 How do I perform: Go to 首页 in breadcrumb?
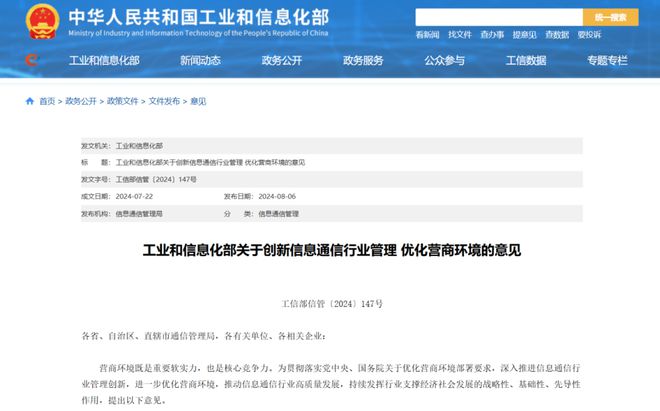point(47,101)
